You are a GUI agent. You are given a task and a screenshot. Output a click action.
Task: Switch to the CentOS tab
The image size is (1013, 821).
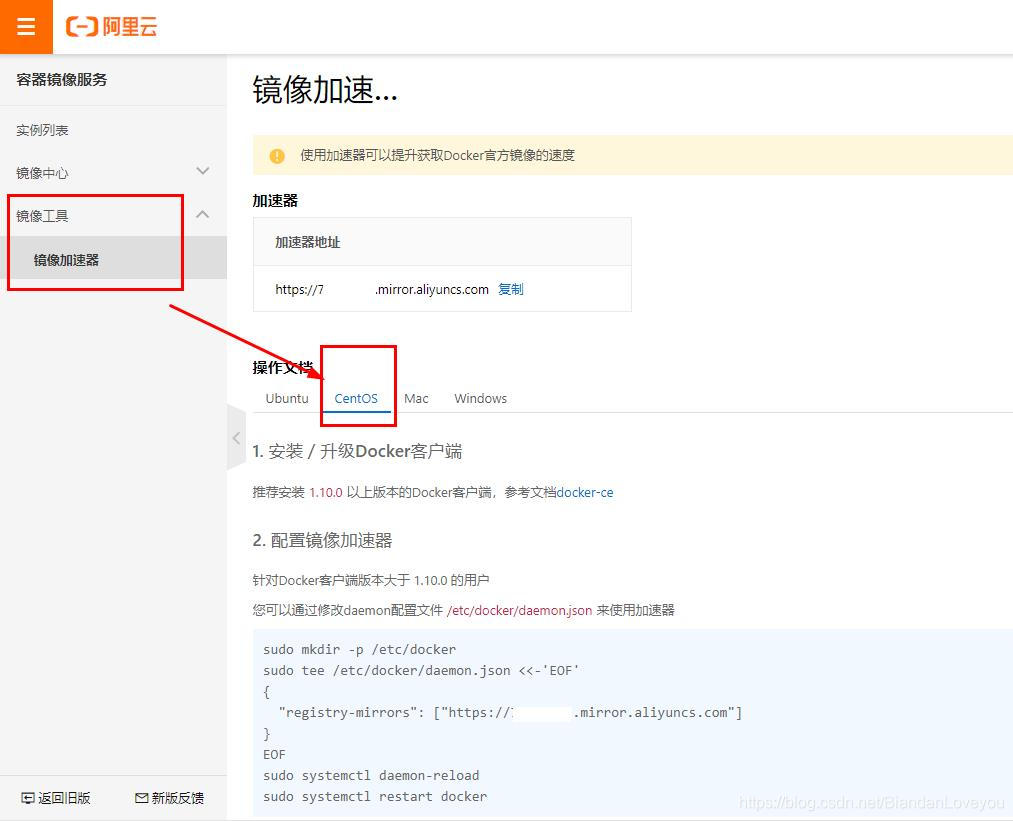click(x=356, y=399)
